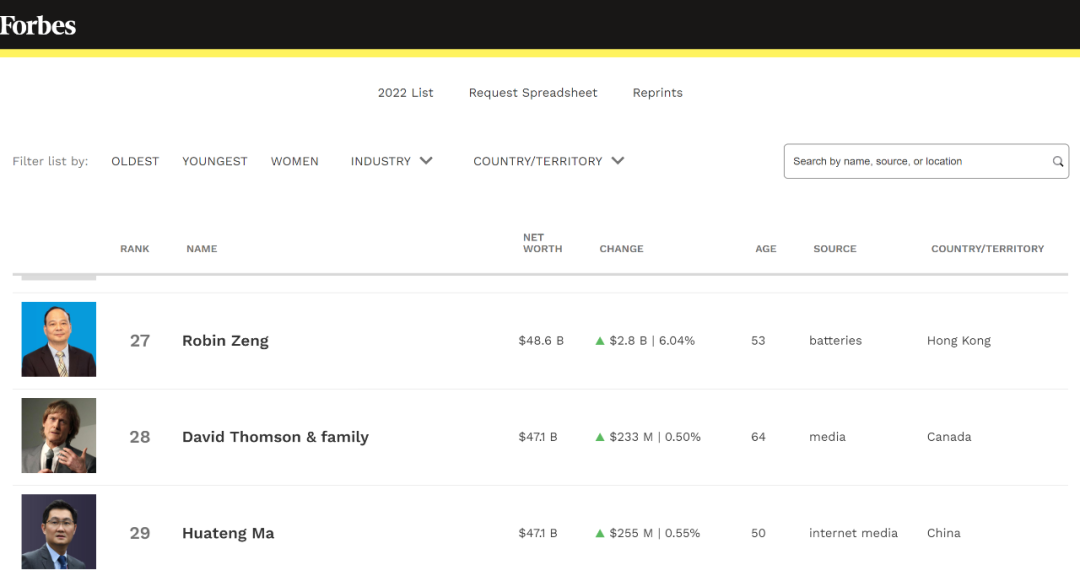Sort by the Change column header
This screenshot has height=581, width=1080.
[x=621, y=249]
